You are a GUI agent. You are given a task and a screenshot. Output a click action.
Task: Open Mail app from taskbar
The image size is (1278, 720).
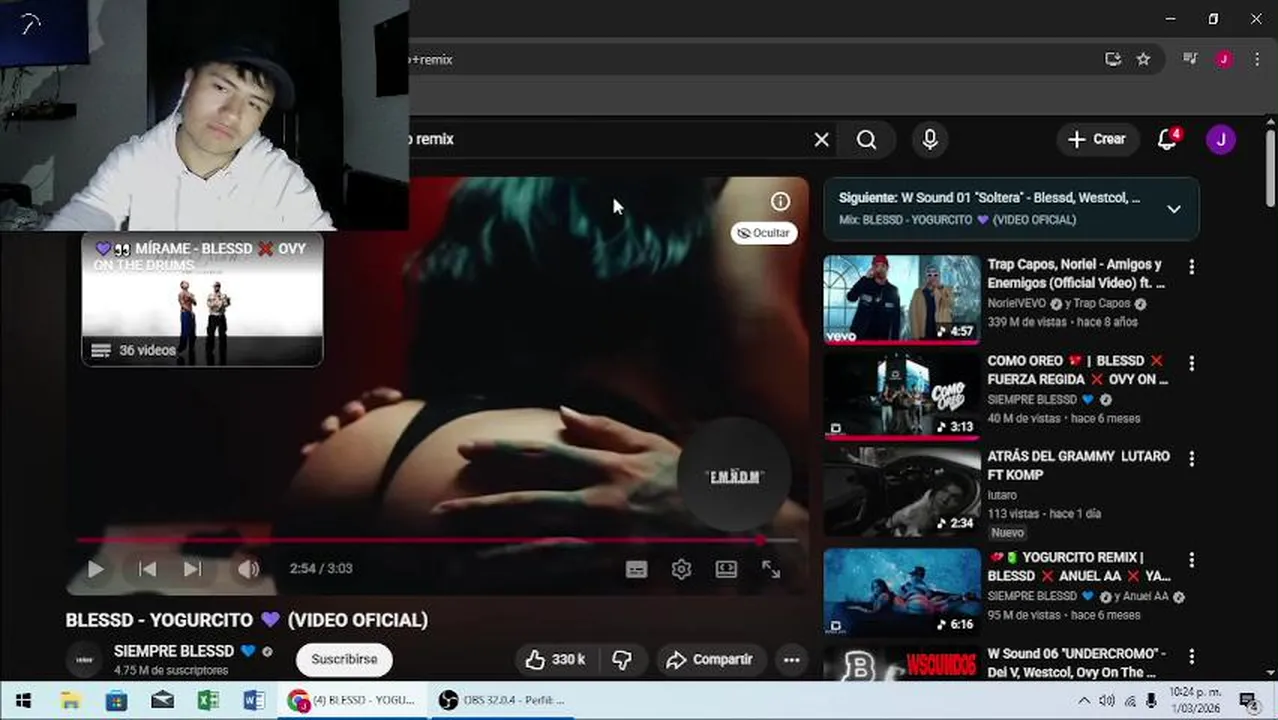[x=162, y=701]
